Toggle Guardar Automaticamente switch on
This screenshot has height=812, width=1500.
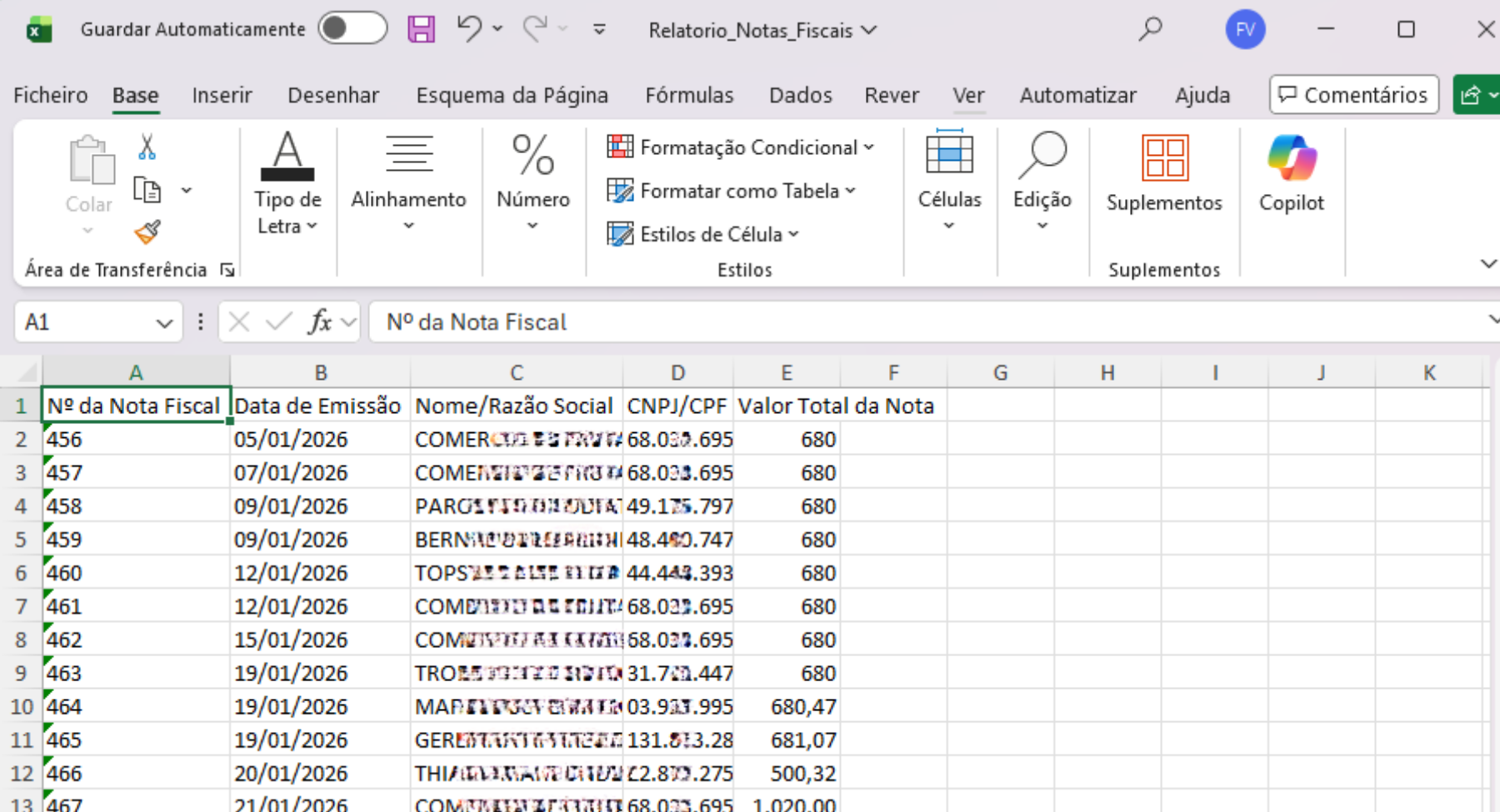(x=352, y=27)
